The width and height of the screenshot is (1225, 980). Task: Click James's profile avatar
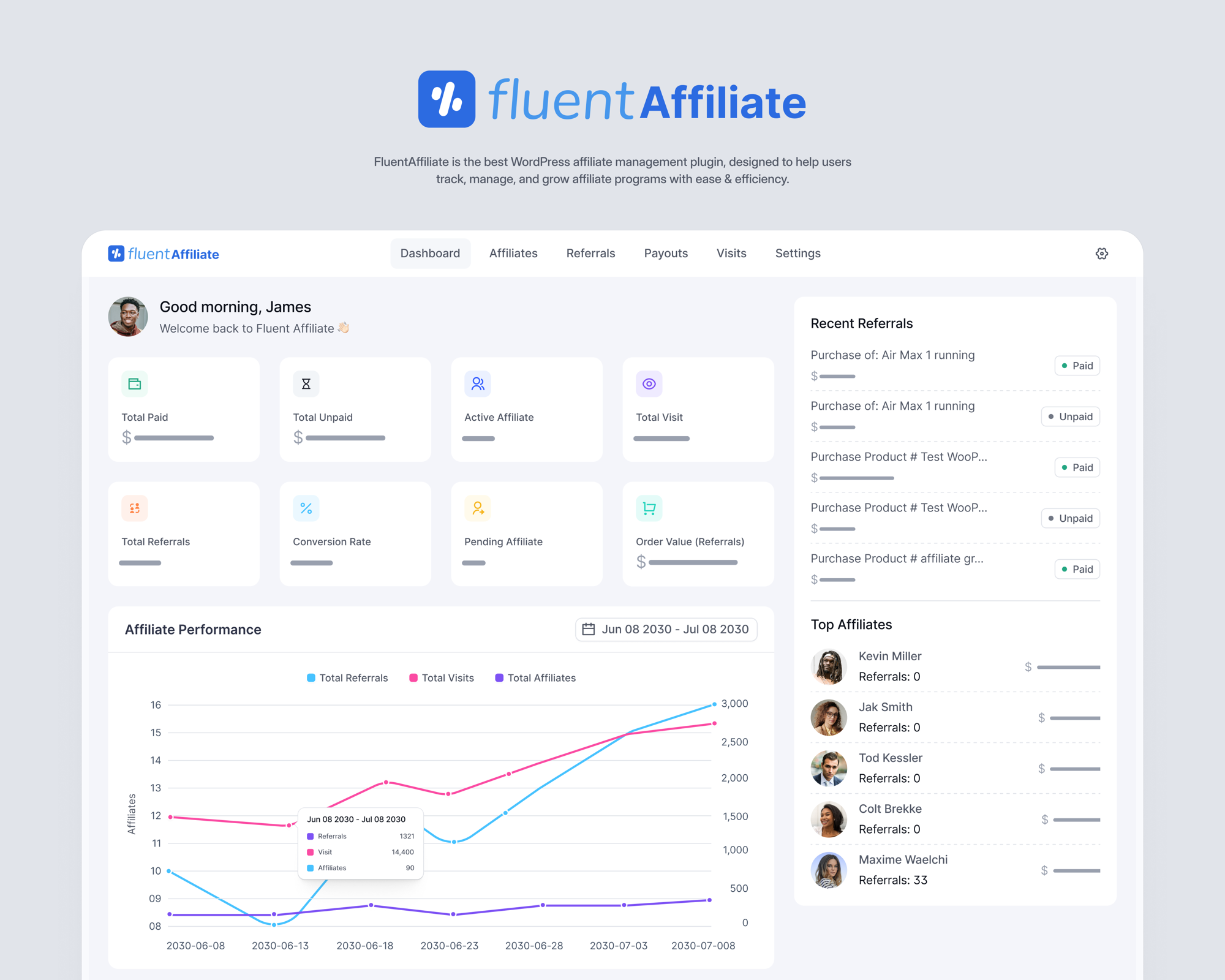pos(128,317)
